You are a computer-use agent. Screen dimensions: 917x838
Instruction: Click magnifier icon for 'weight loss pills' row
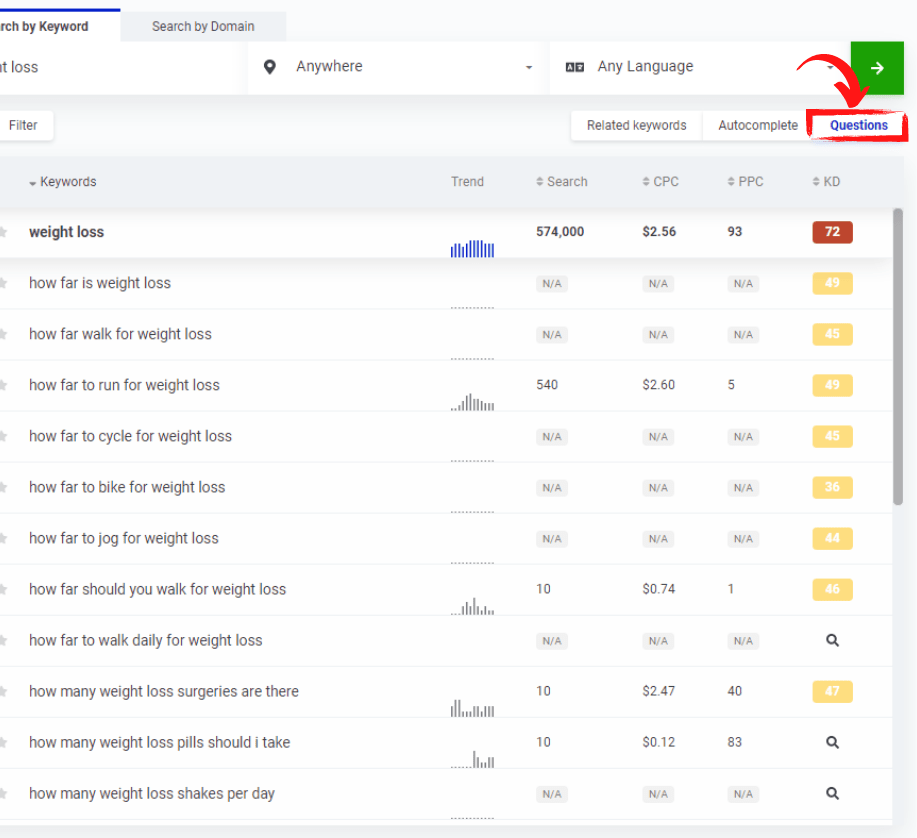click(832, 742)
